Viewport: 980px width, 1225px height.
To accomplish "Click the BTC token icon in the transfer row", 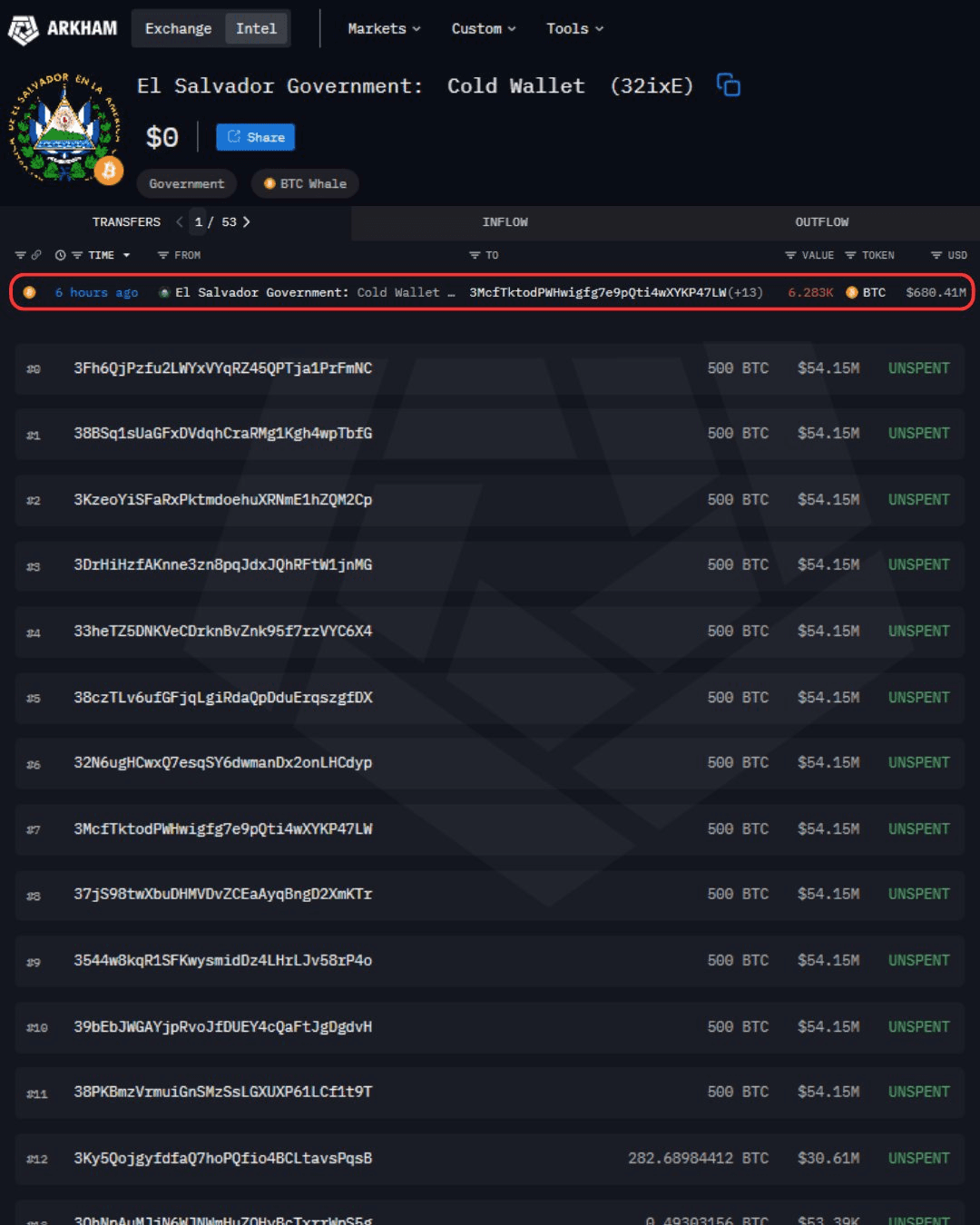I will tap(852, 292).
